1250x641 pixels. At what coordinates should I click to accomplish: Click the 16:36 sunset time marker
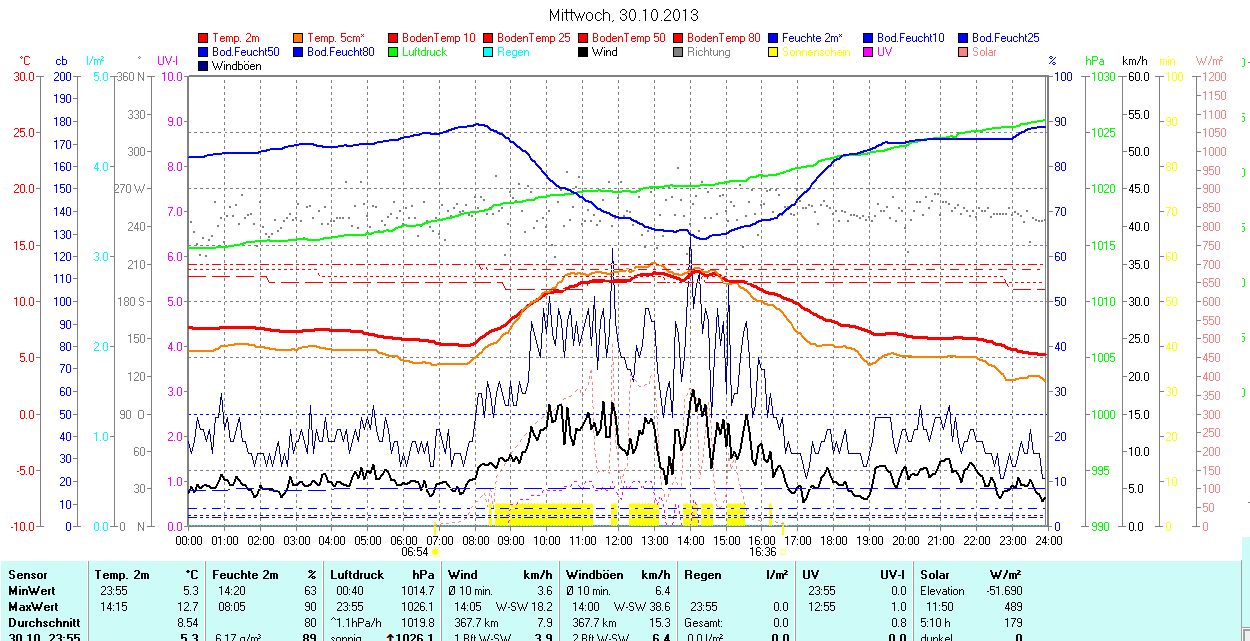[762, 551]
